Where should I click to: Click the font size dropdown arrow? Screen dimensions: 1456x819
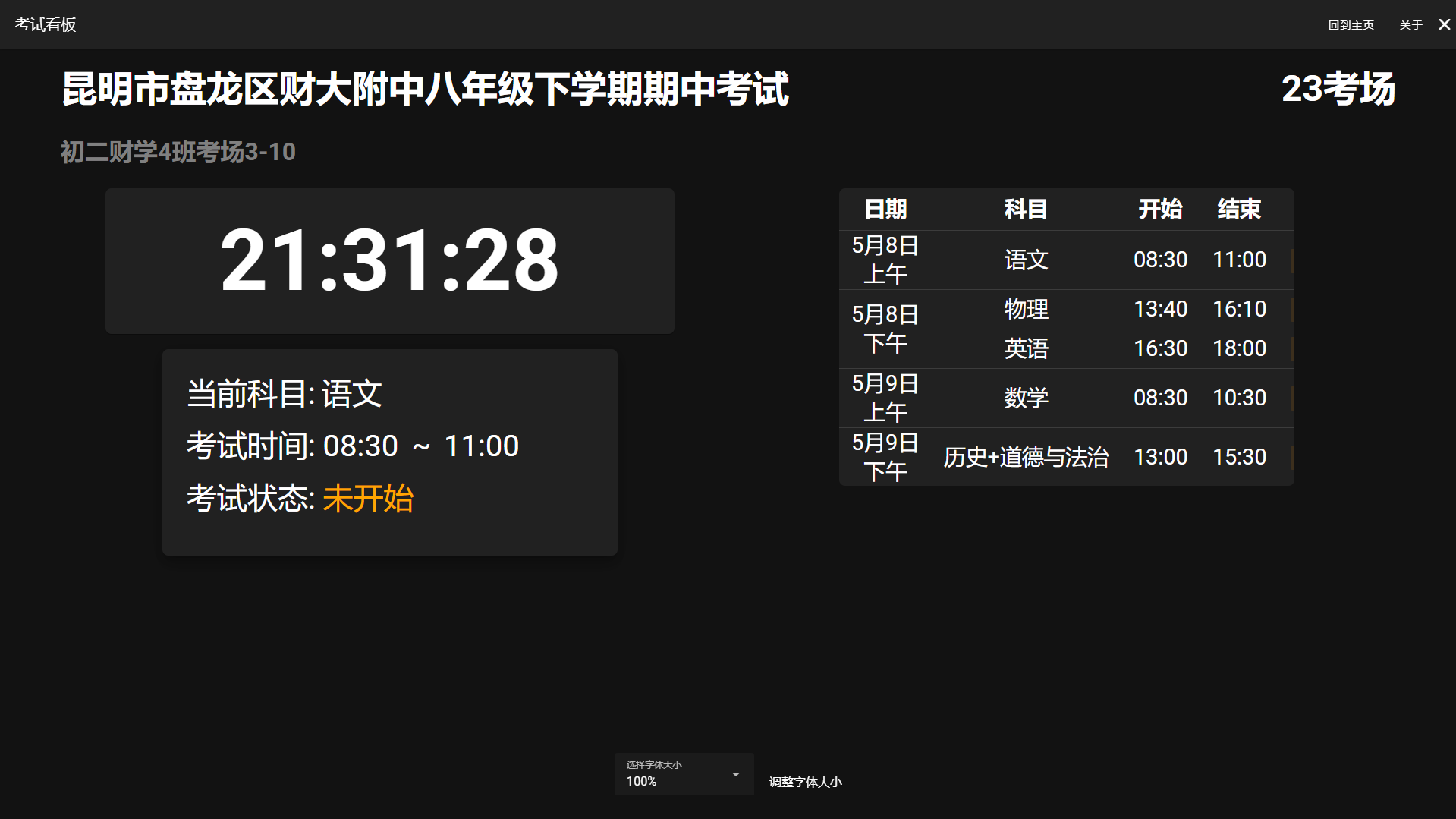[x=735, y=774]
